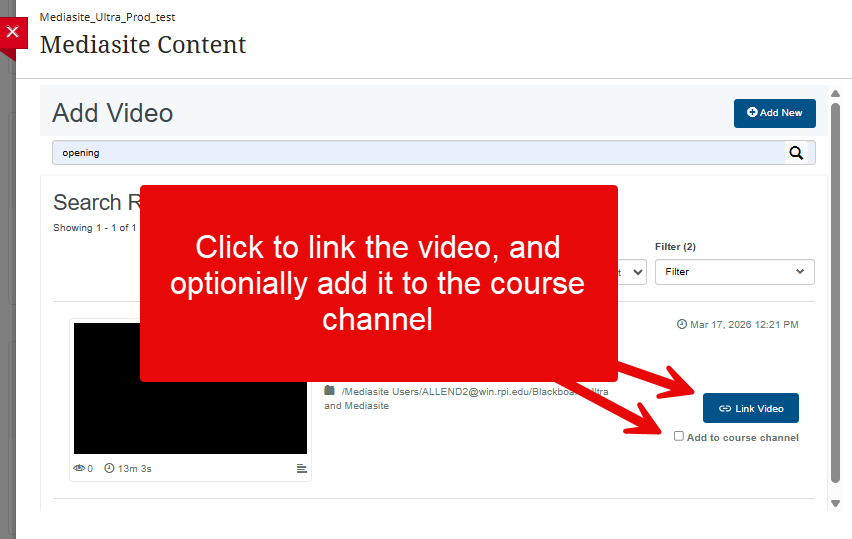Click the vertical scrollbar thumb

836,292
